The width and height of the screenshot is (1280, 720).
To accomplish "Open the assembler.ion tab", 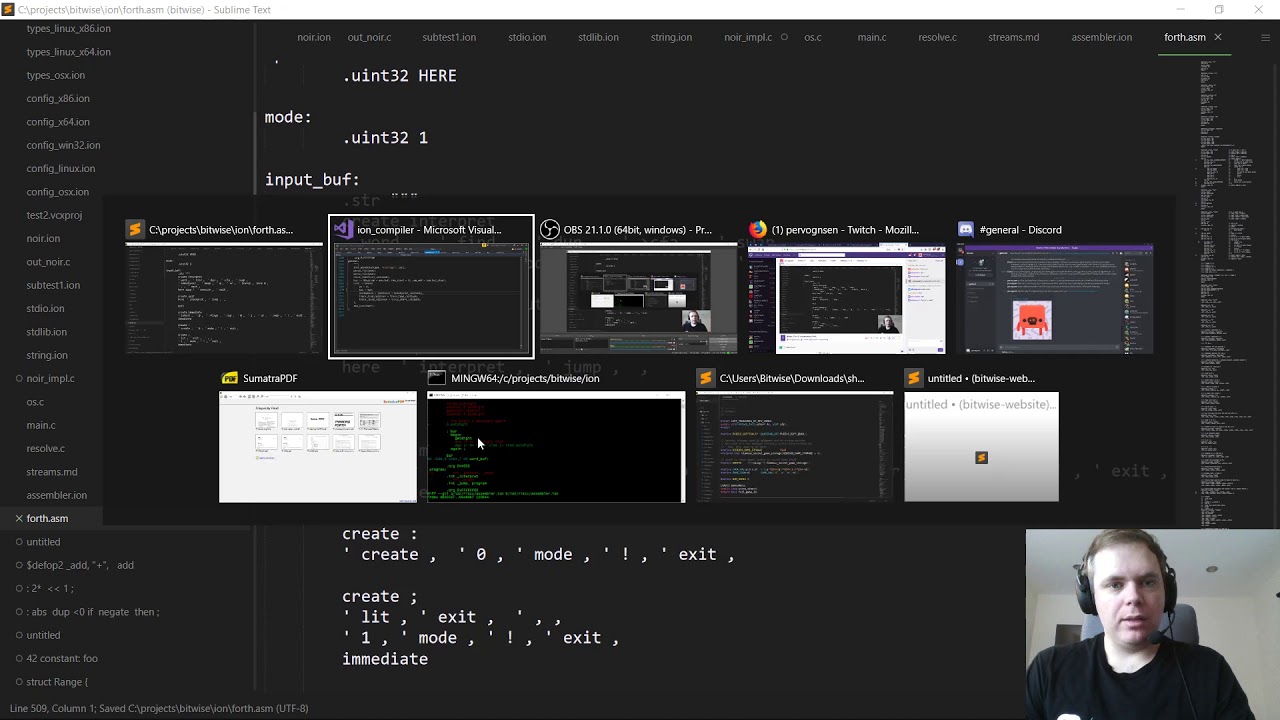I will (x=1102, y=37).
